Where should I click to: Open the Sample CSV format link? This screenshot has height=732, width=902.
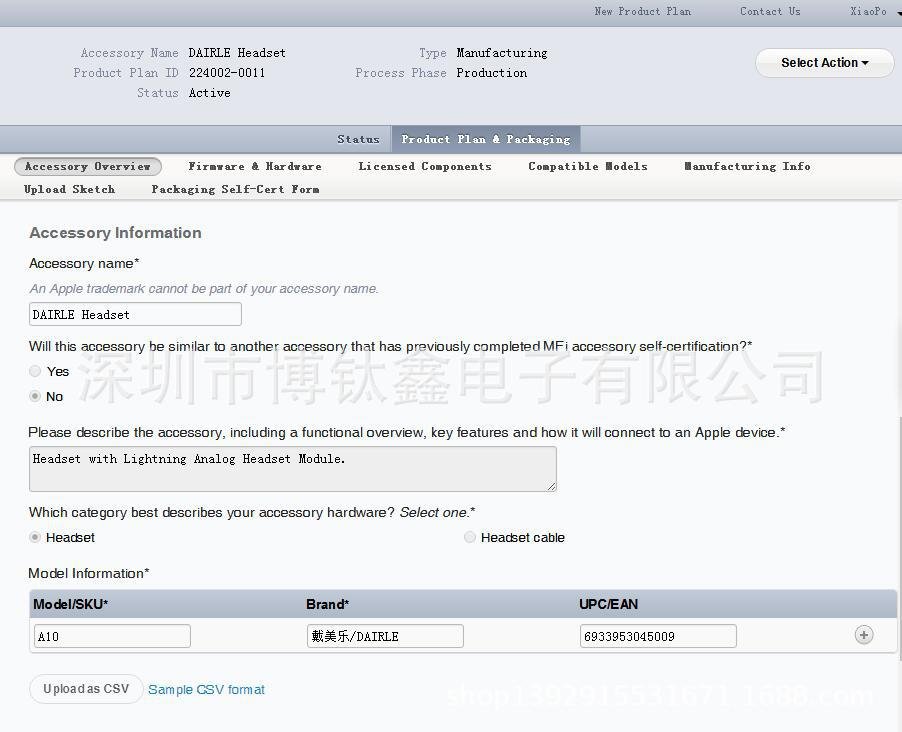tap(206, 690)
